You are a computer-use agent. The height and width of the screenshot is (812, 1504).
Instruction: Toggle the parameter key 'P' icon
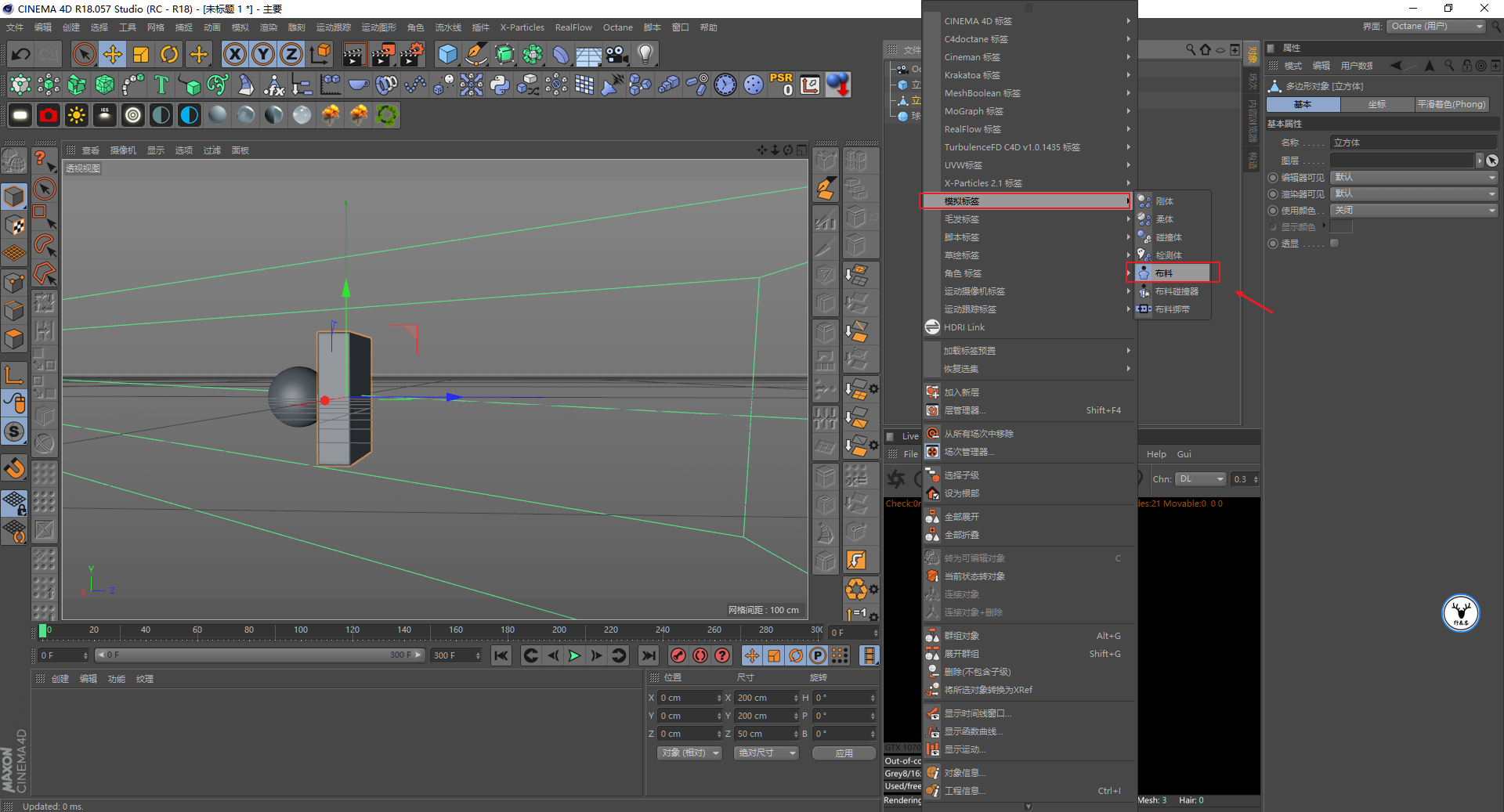coord(818,655)
